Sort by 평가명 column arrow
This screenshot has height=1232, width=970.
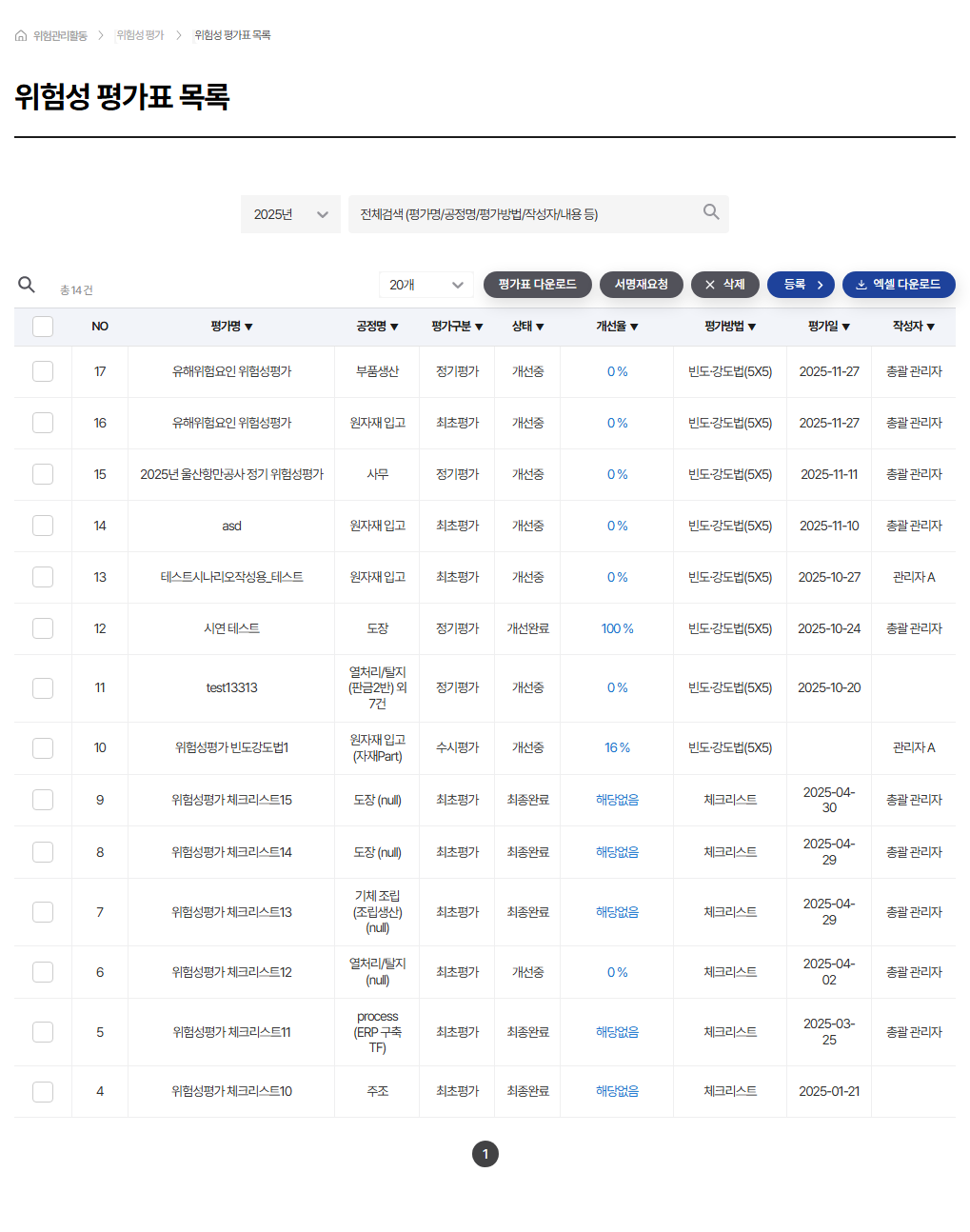[248, 327]
